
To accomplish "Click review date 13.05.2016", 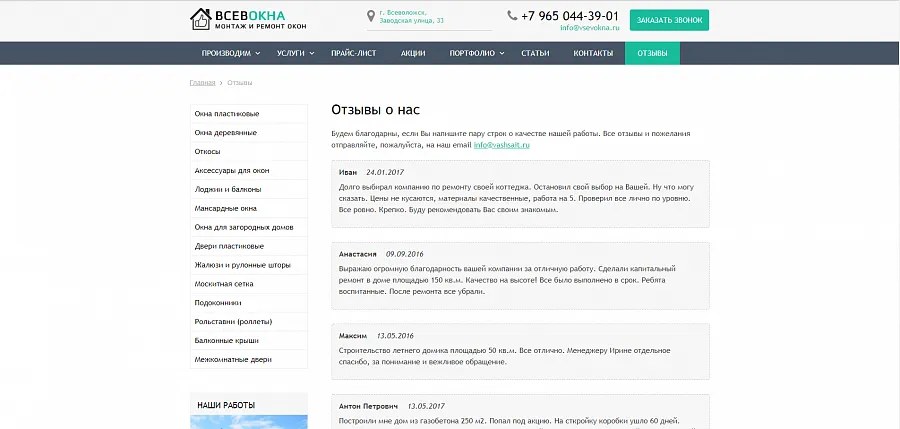I will click(395, 335).
